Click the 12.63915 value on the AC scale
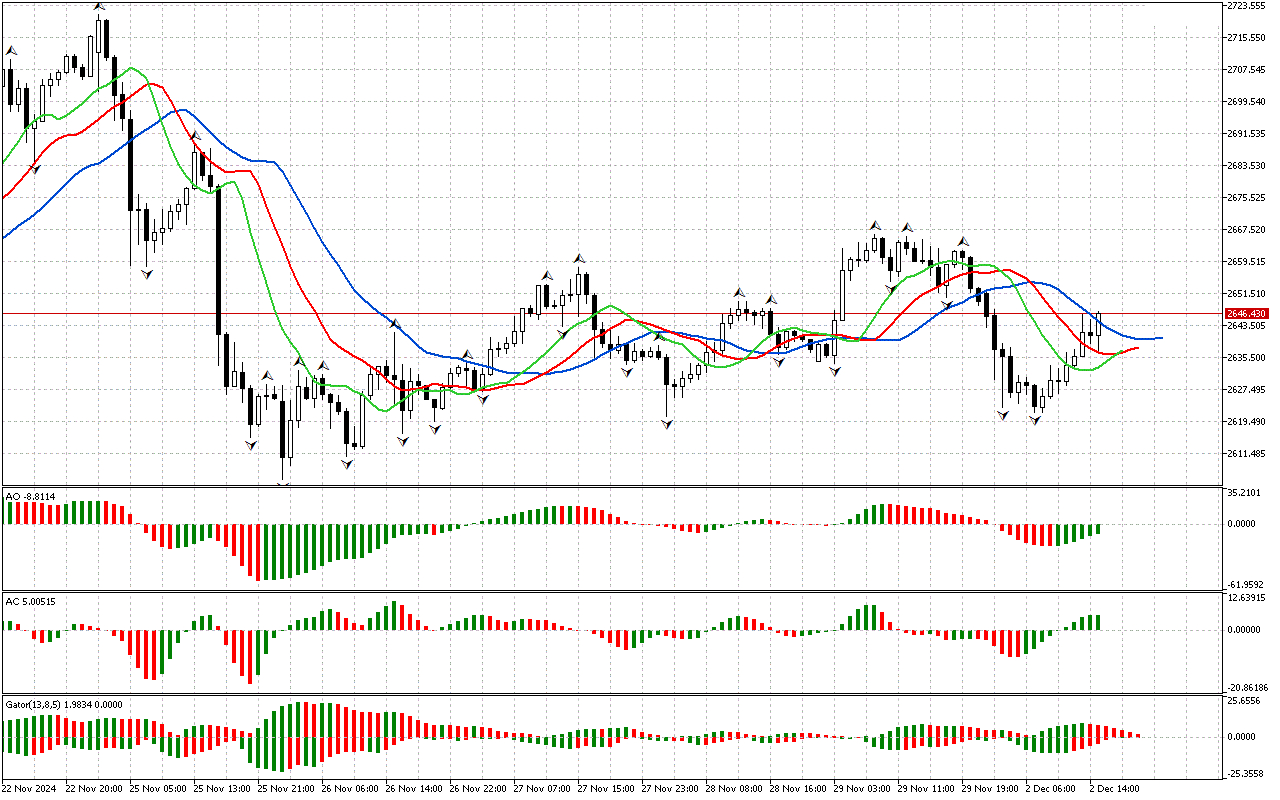1280x800 pixels. pos(1247,598)
